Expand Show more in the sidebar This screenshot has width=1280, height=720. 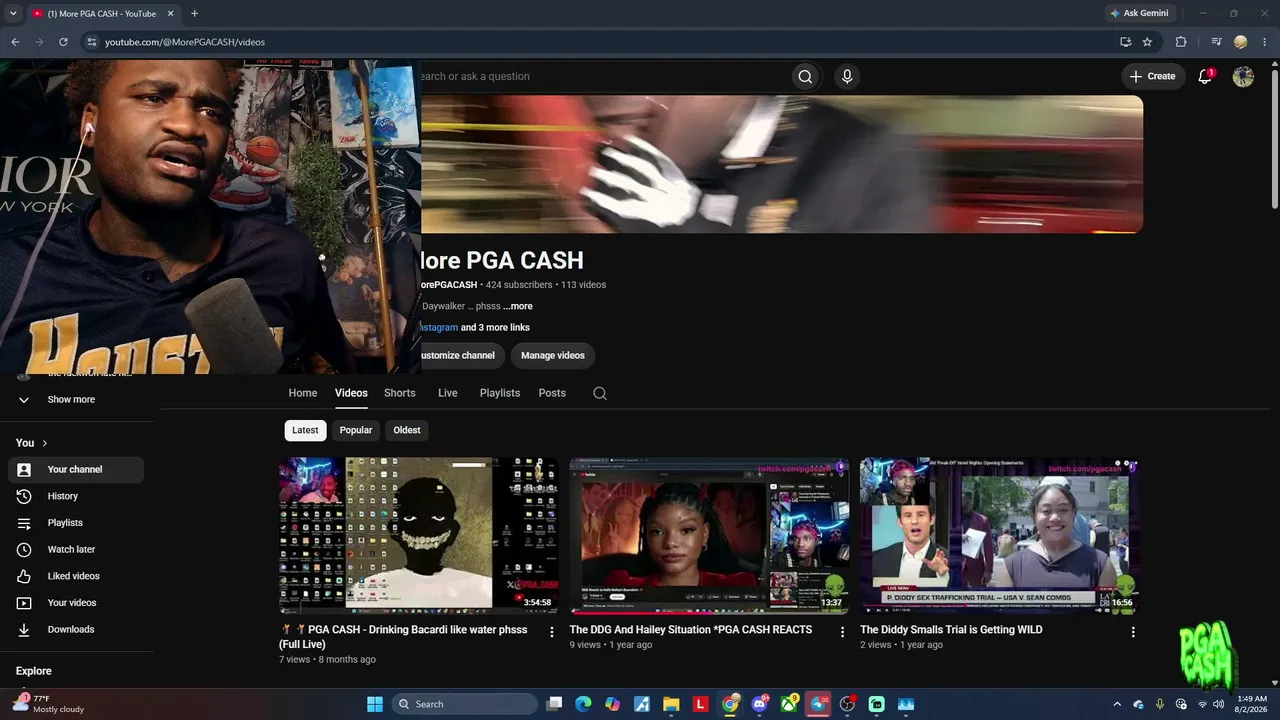click(x=76, y=399)
